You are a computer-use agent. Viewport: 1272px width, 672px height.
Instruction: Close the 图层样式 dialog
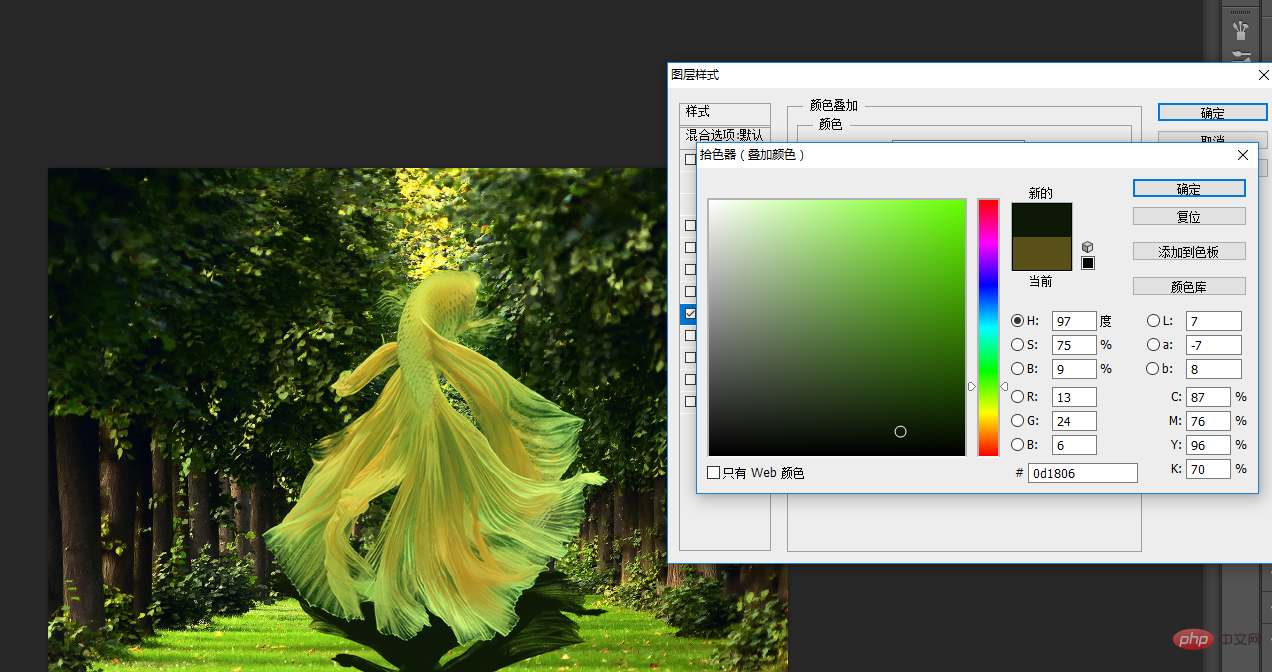tap(1263, 75)
